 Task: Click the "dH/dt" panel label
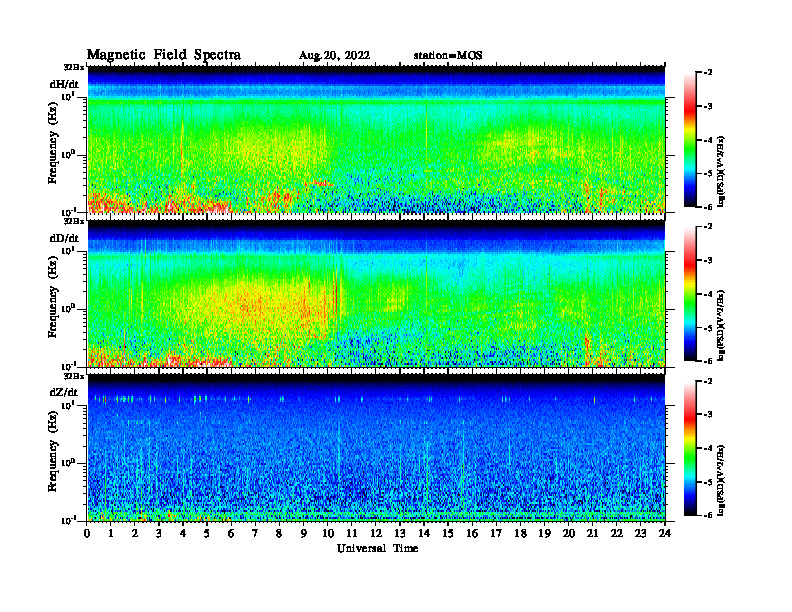pyautogui.click(x=64, y=84)
